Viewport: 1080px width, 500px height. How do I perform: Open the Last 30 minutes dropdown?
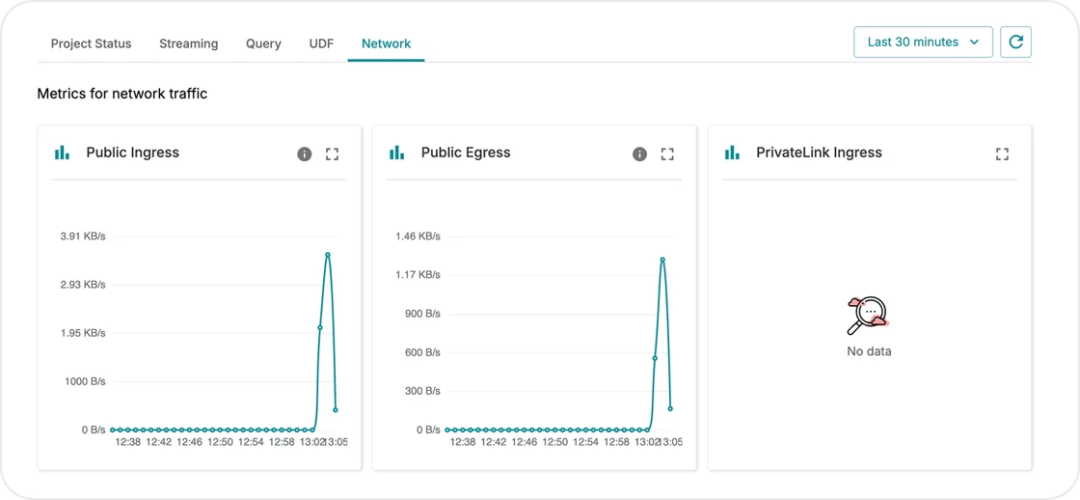point(922,42)
